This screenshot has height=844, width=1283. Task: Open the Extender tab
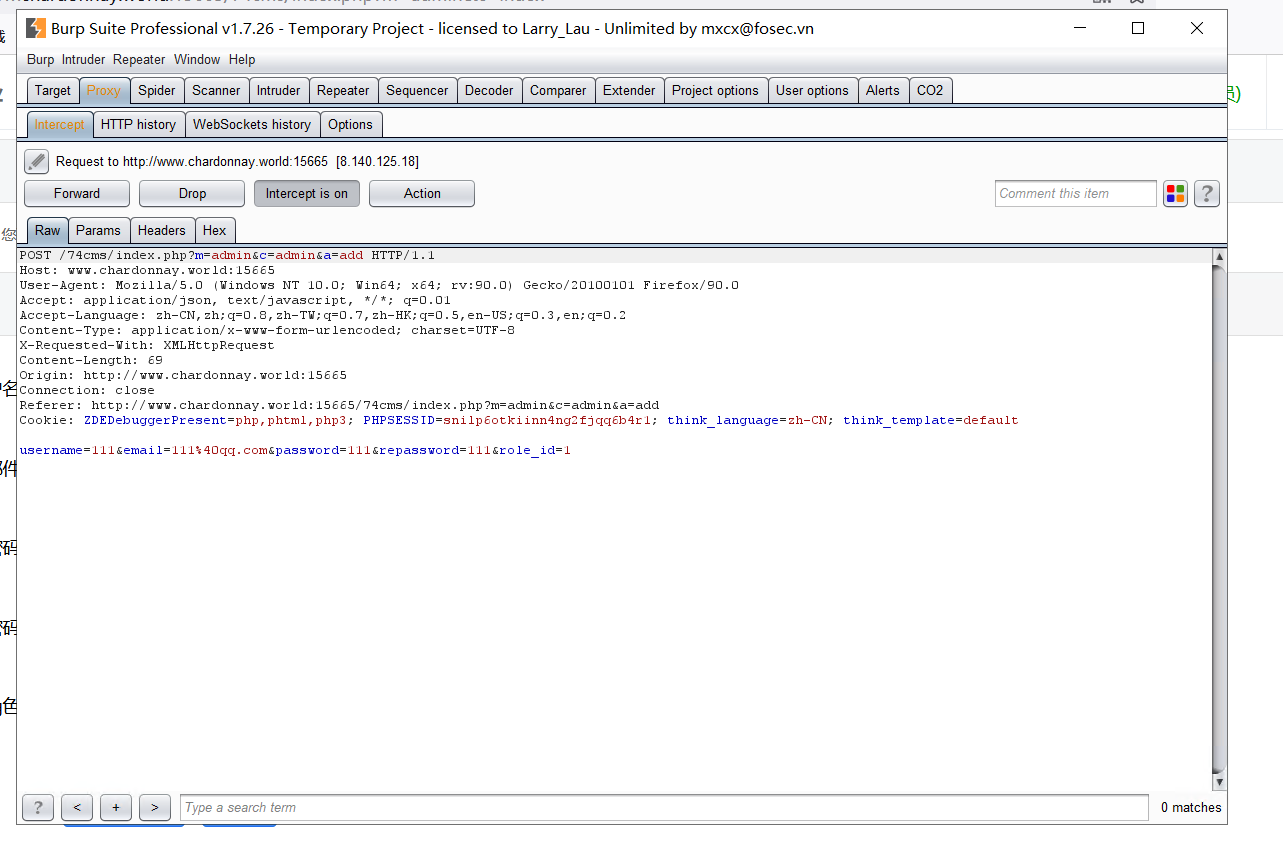[629, 90]
